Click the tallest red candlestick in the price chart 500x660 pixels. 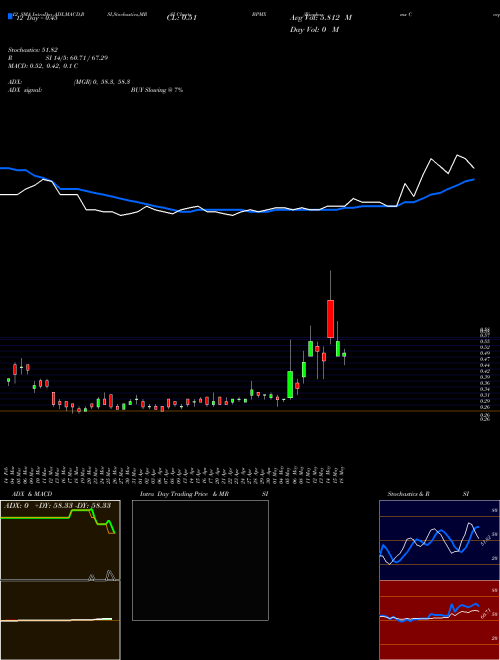330,319
